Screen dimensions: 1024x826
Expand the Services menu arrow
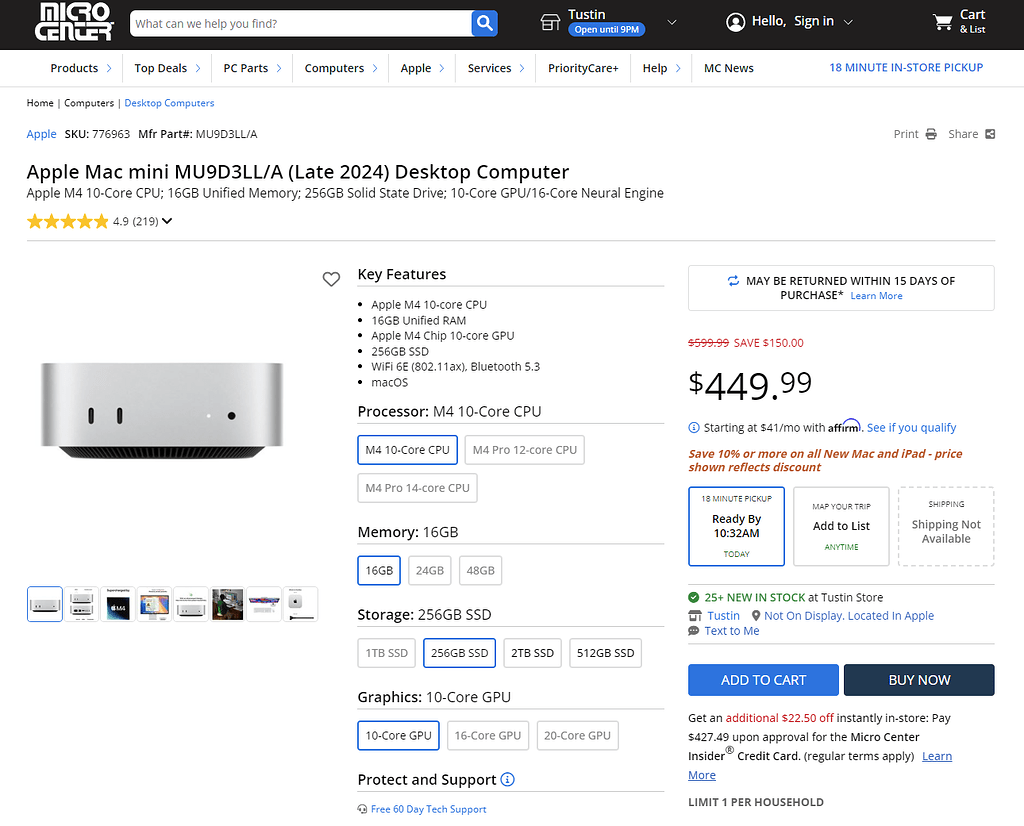click(x=522, y=68)
